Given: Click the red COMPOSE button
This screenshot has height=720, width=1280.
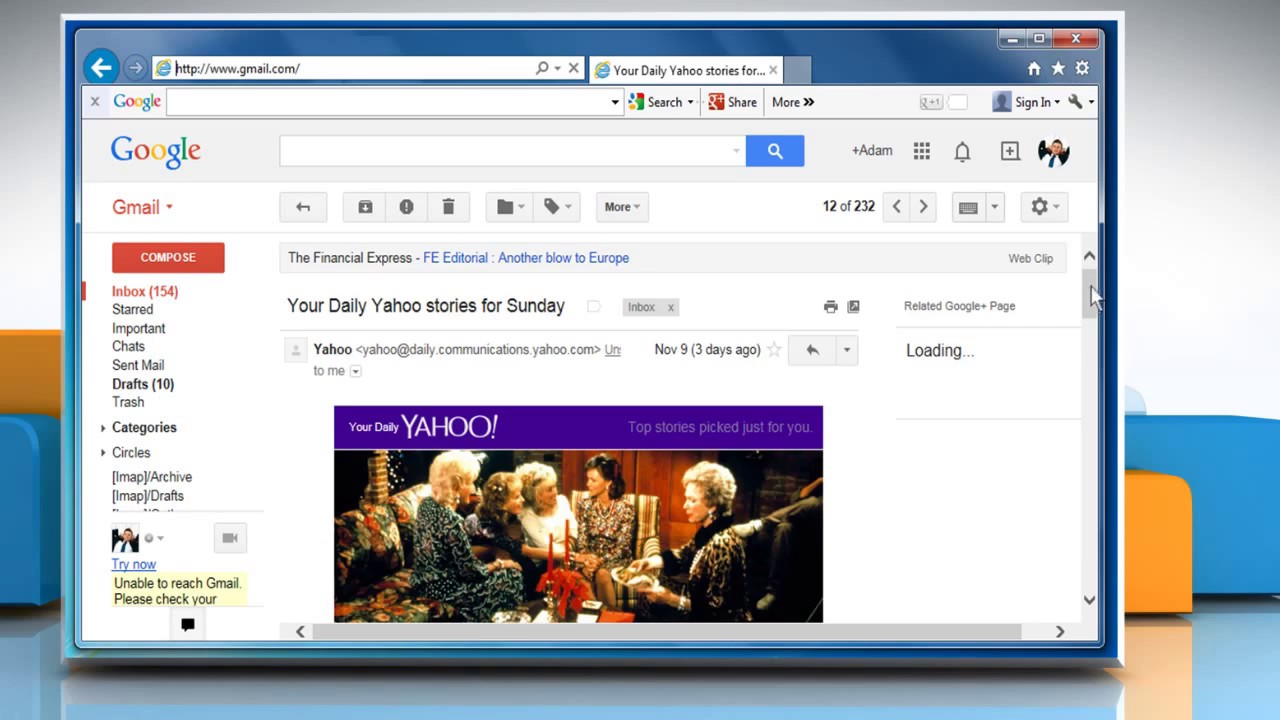Looking at the screenshot, I should click(x=168, y=257).
